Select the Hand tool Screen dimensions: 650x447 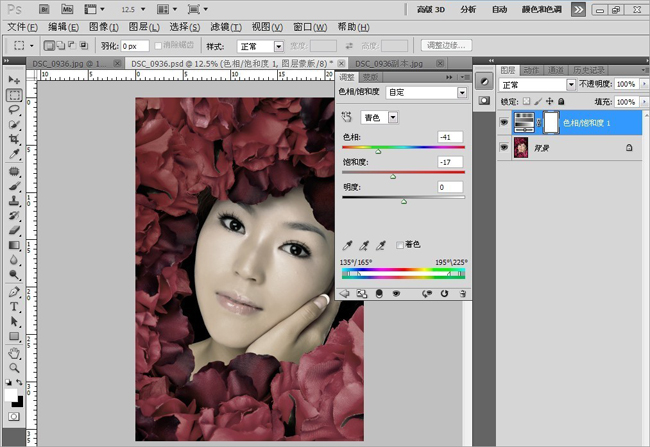[x=14, y=353]
